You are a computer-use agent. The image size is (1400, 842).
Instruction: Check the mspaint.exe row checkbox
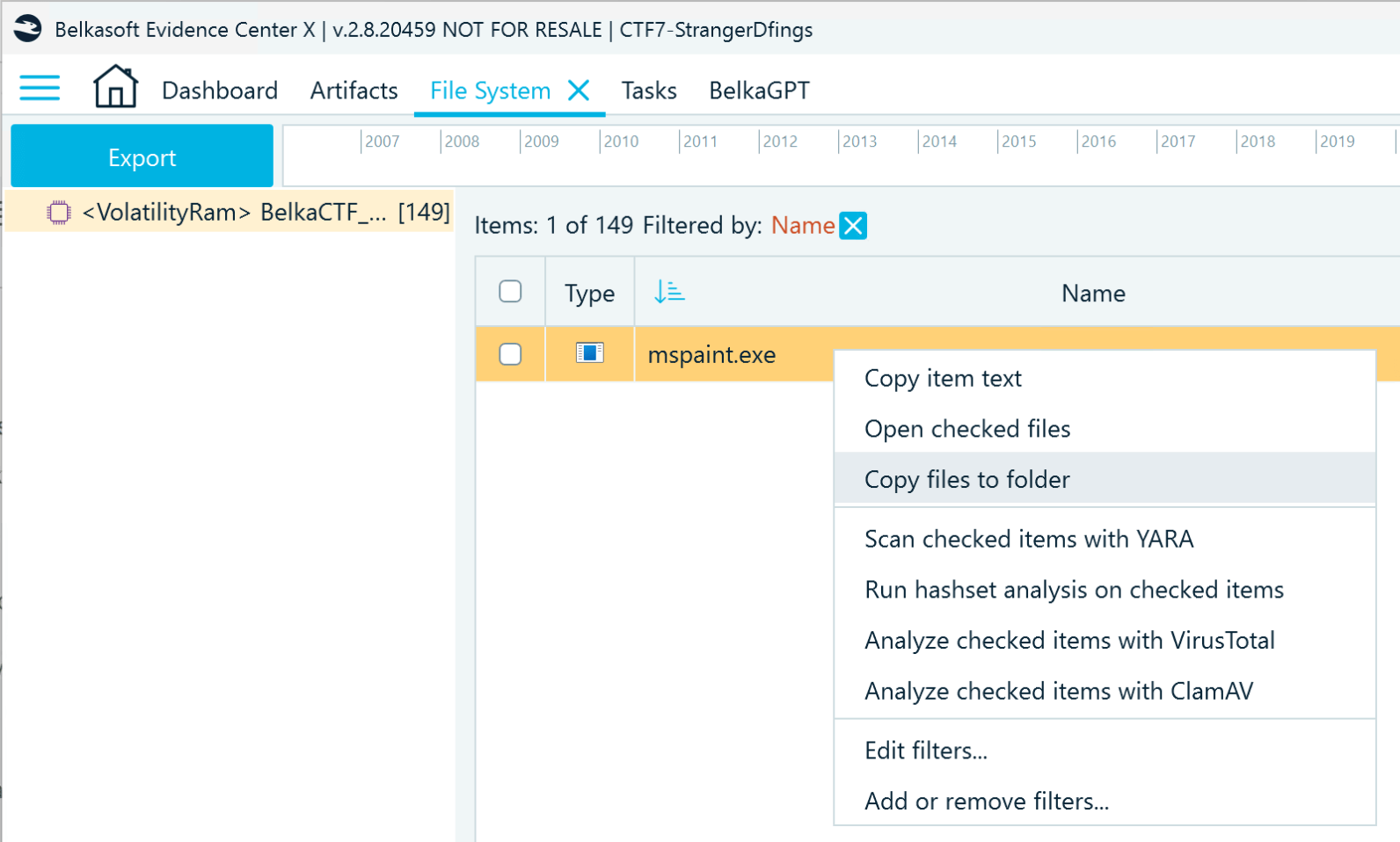[510, 354]
